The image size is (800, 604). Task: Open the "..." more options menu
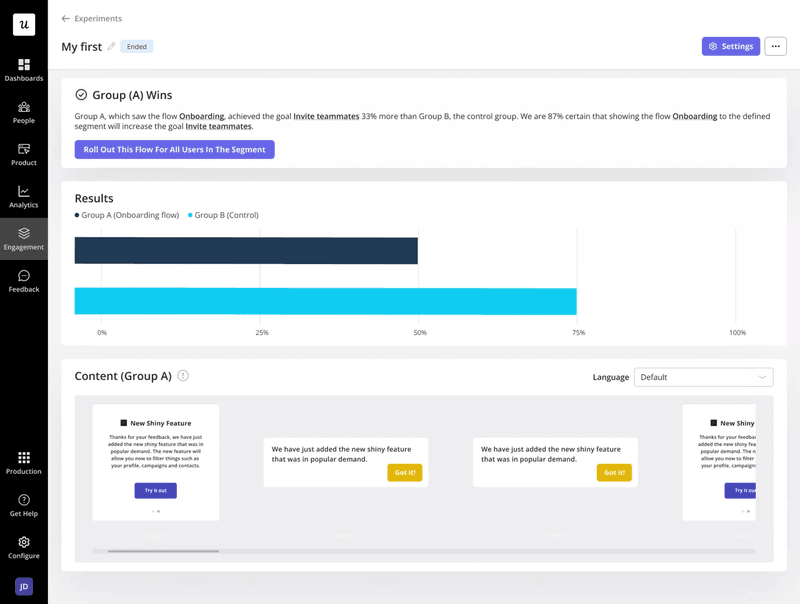click(x=775, y=46)
